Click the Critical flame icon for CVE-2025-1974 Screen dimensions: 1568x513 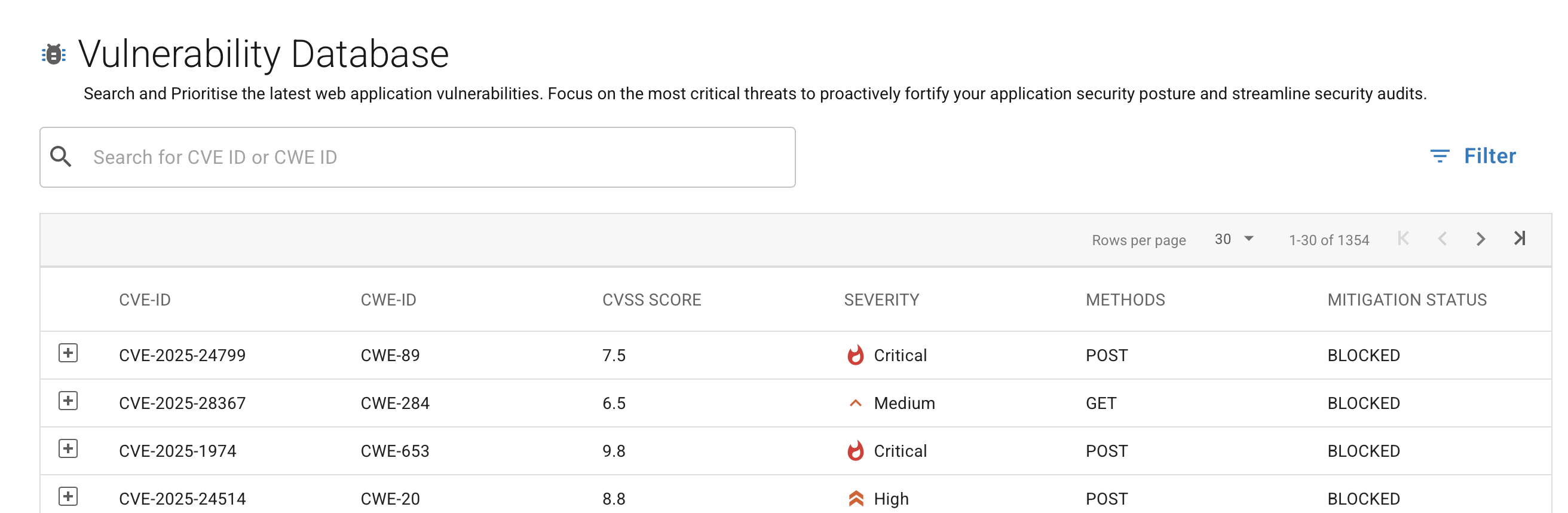[855, 451]
